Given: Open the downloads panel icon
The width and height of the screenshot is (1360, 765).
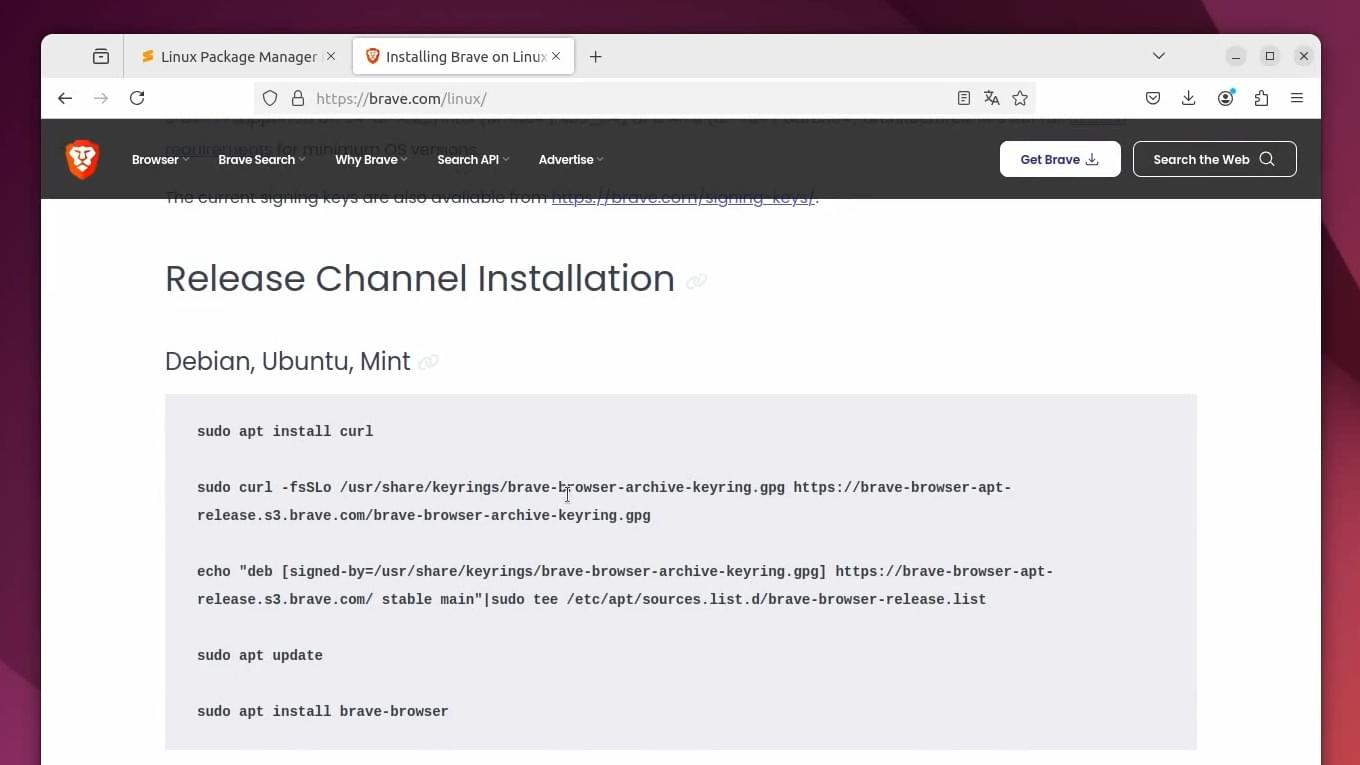Looking at the screenshot, I should click(x=1188, y=98).
